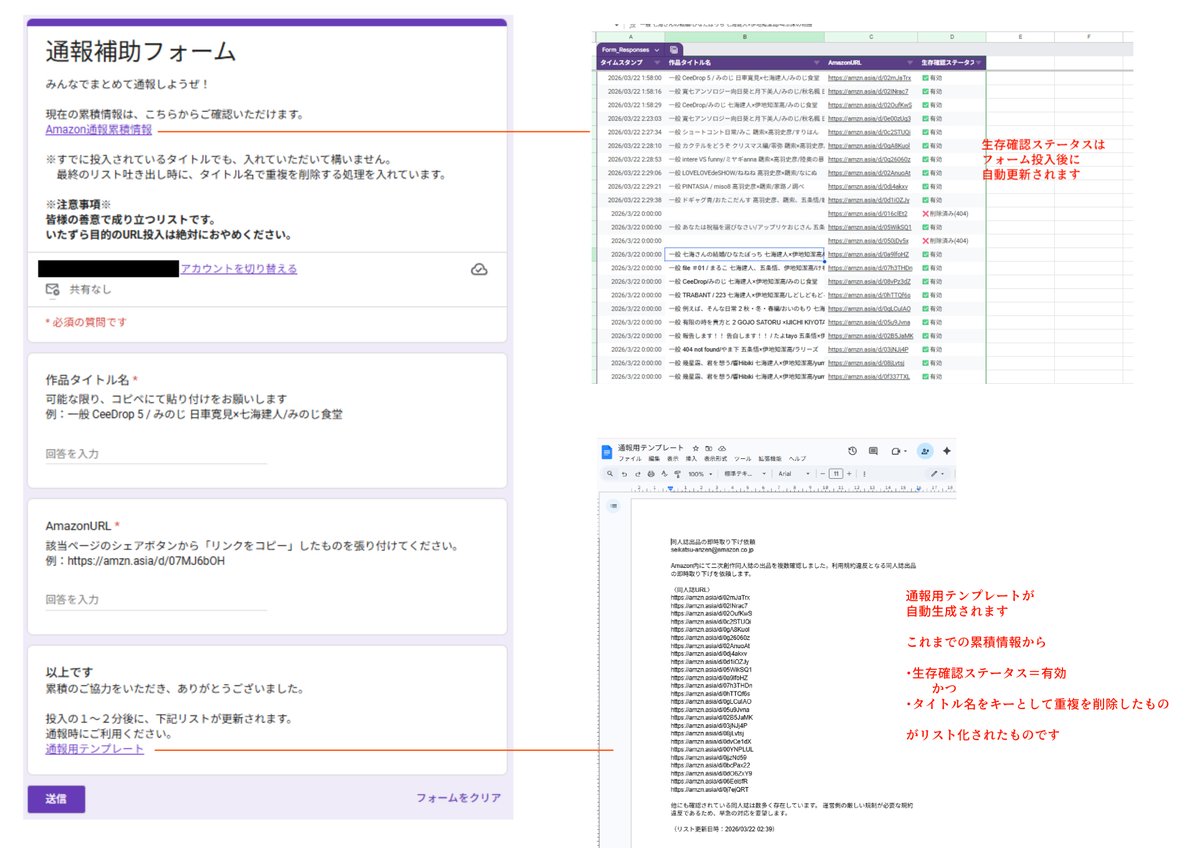Viewport: 1199px width, 848px height.
Task: Decrease font size with the minus button
Action: (822, 474)
